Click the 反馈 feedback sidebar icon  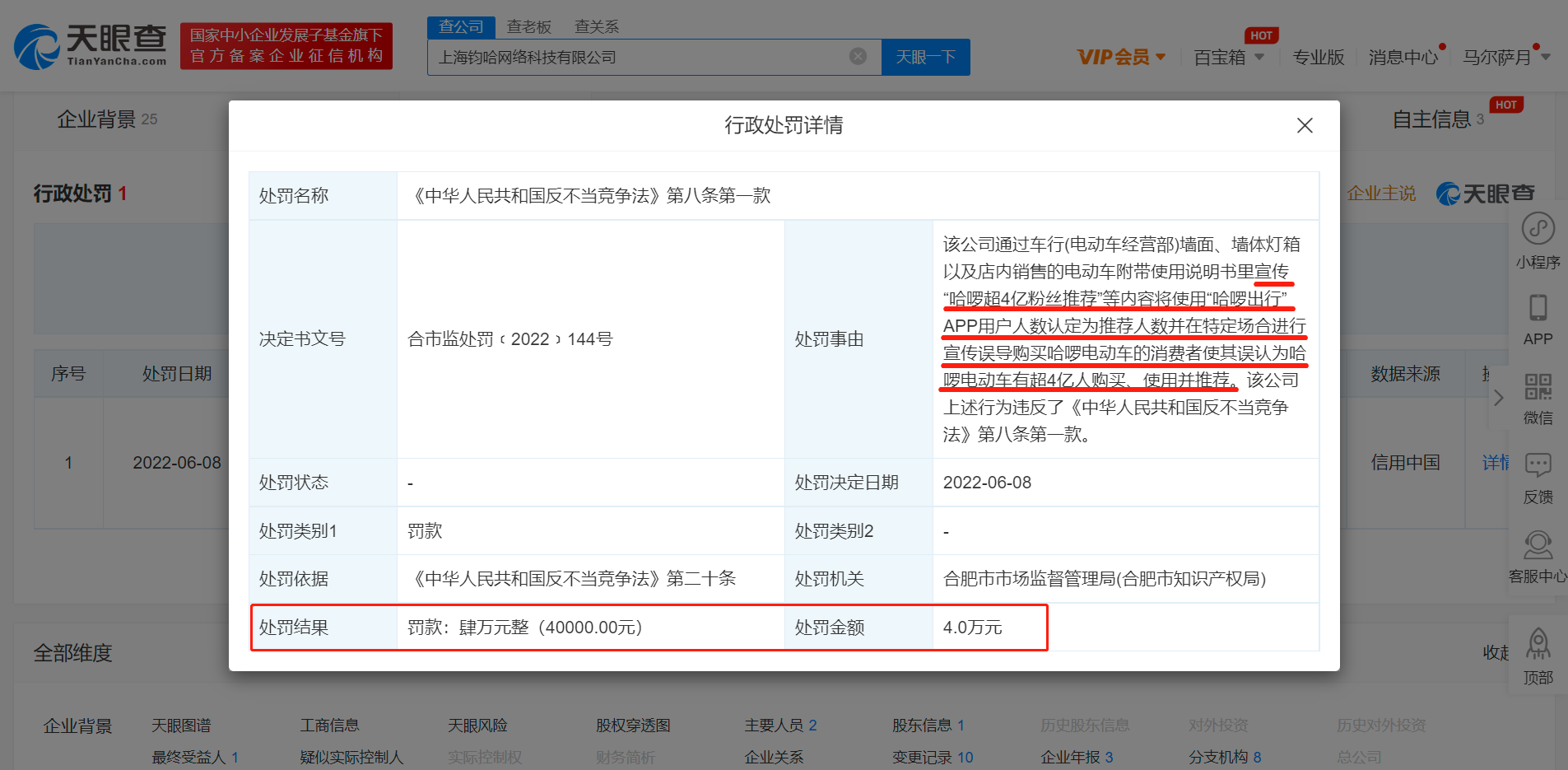pyautogui.click(x=1538, y=474)
